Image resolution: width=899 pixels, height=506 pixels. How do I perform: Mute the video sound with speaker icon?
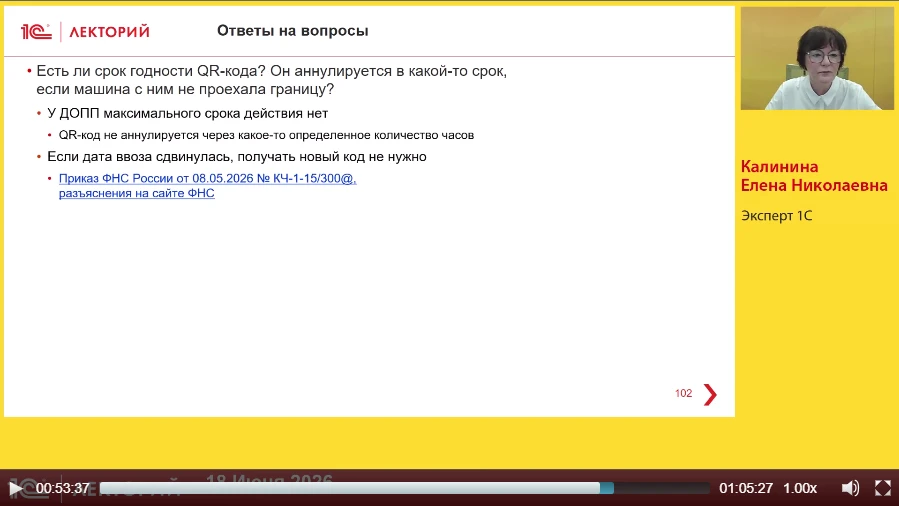850,488
